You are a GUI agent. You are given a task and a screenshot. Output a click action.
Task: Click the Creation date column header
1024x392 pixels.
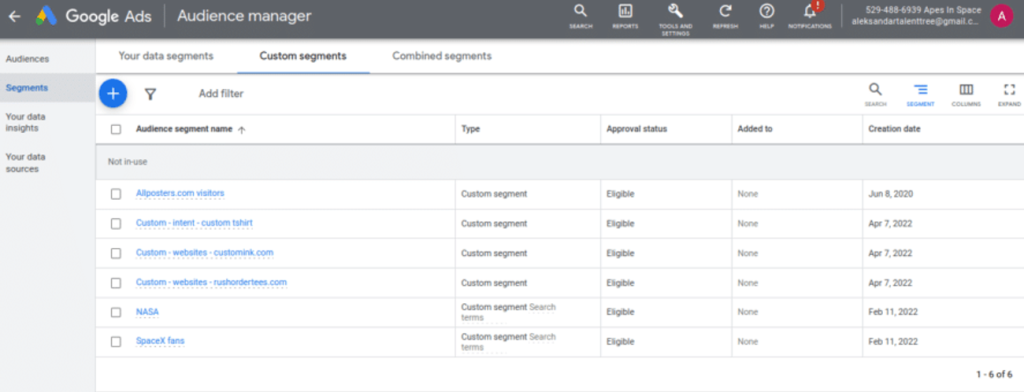coord(894,129)
